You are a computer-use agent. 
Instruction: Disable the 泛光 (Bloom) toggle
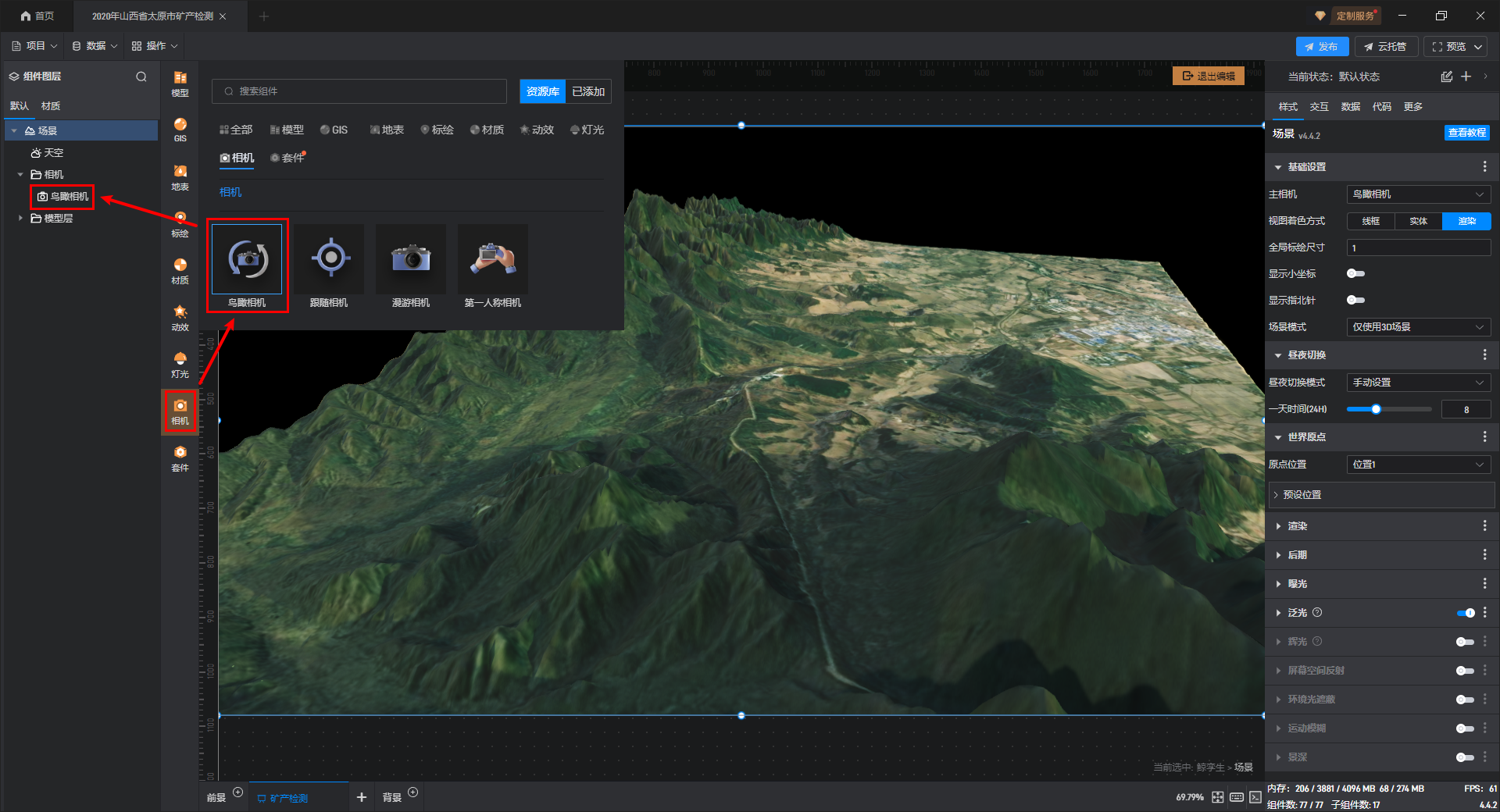1466,613
